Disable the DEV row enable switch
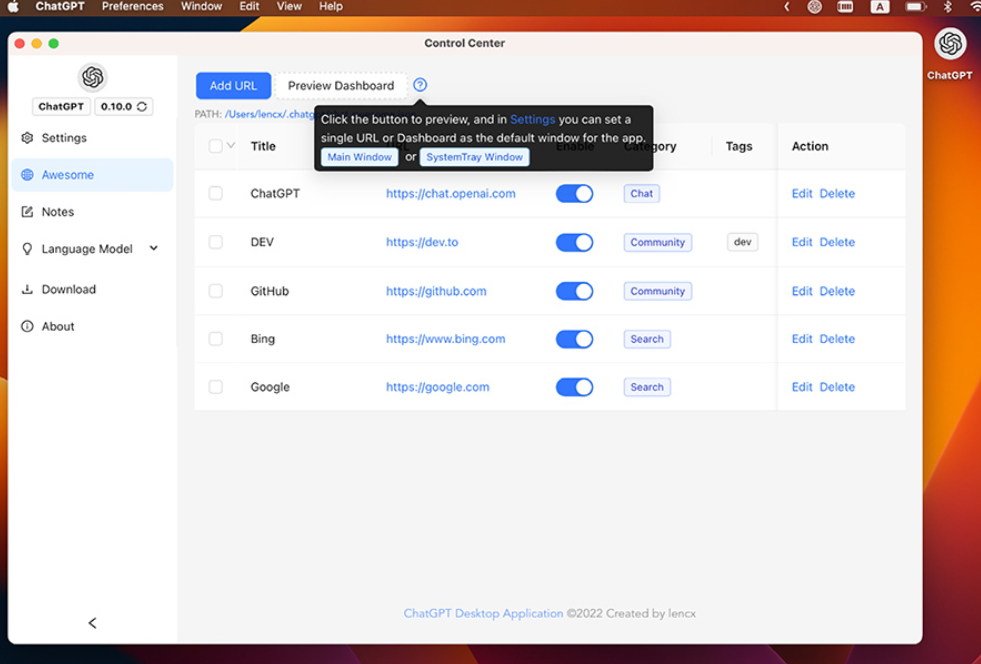981x664 pixels. (574, 242)
